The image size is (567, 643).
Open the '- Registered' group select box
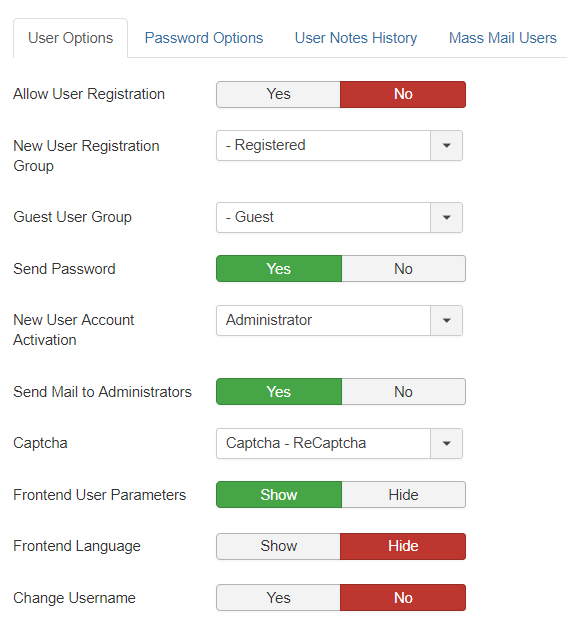(339, 146)
